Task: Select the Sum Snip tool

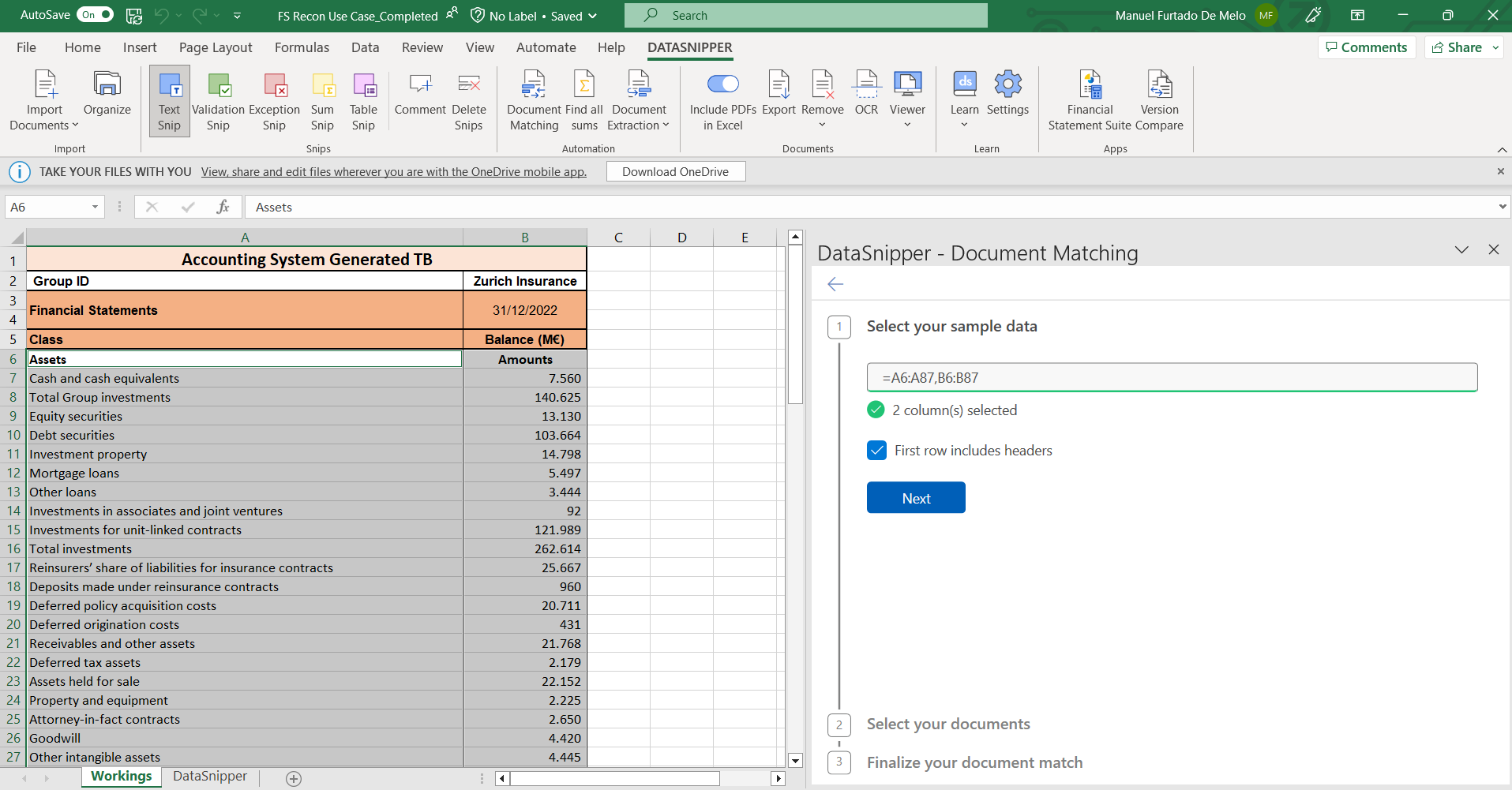Action: (322, 100)
